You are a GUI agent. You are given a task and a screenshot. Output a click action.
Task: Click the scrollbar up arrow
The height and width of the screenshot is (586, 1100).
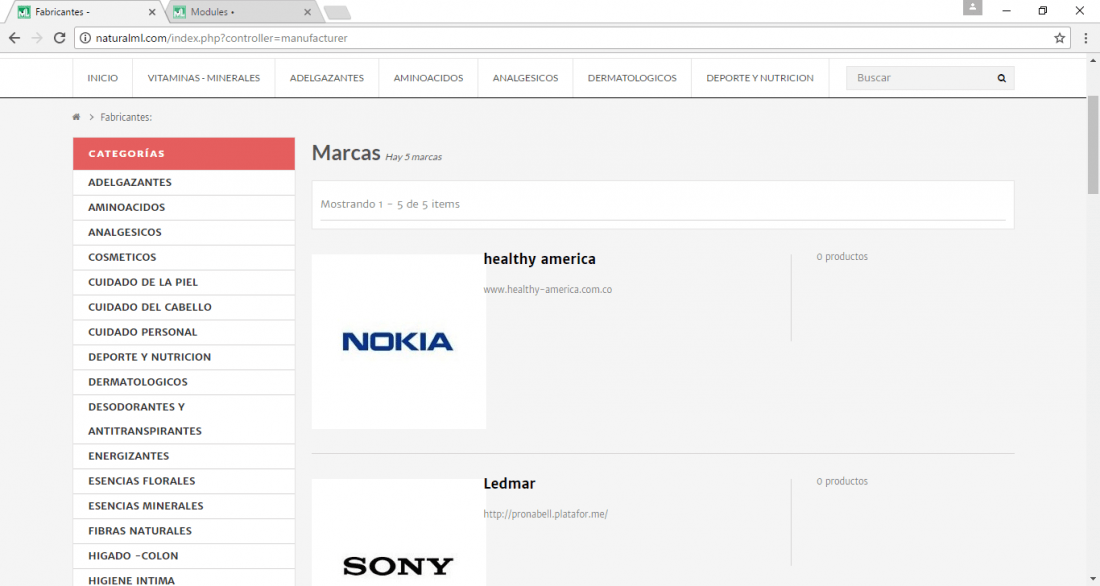coord(1093,61)
